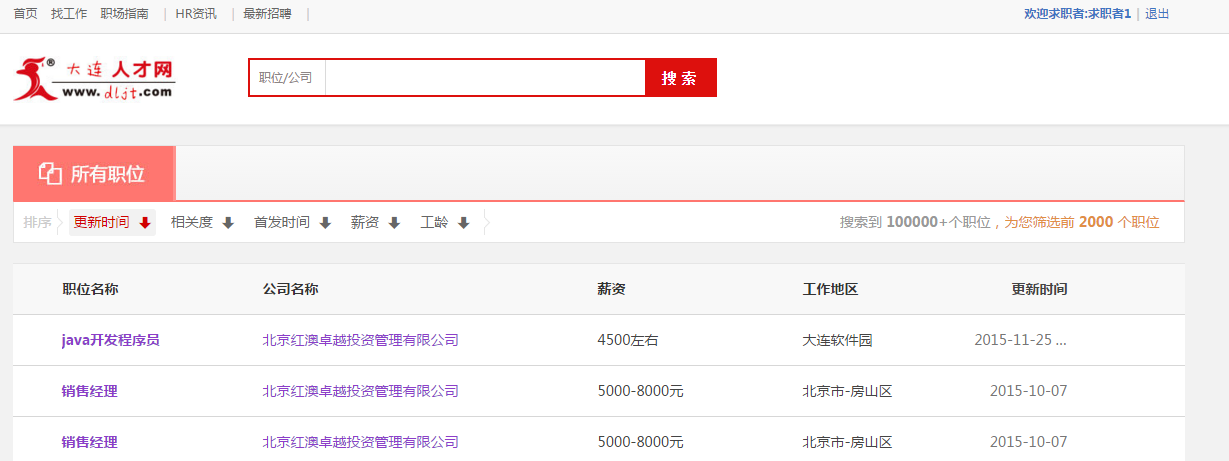Image resolution: width=1229 pixels, height=461 pixels.
Task: Click sort arrow beside 相关度
Action: click(228, 223)
